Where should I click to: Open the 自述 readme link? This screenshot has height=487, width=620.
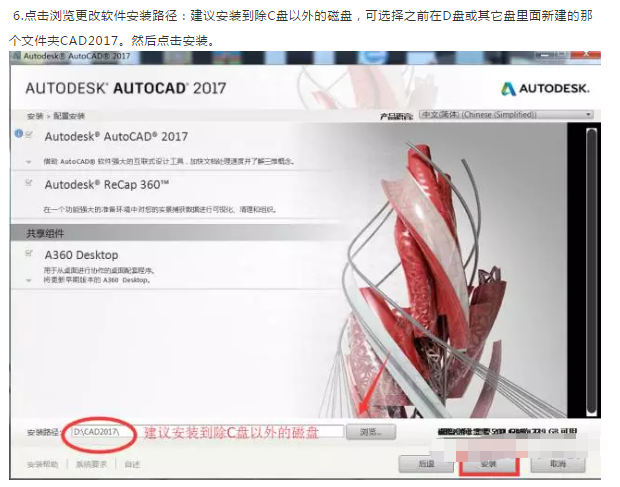click(x=132, y=464)
